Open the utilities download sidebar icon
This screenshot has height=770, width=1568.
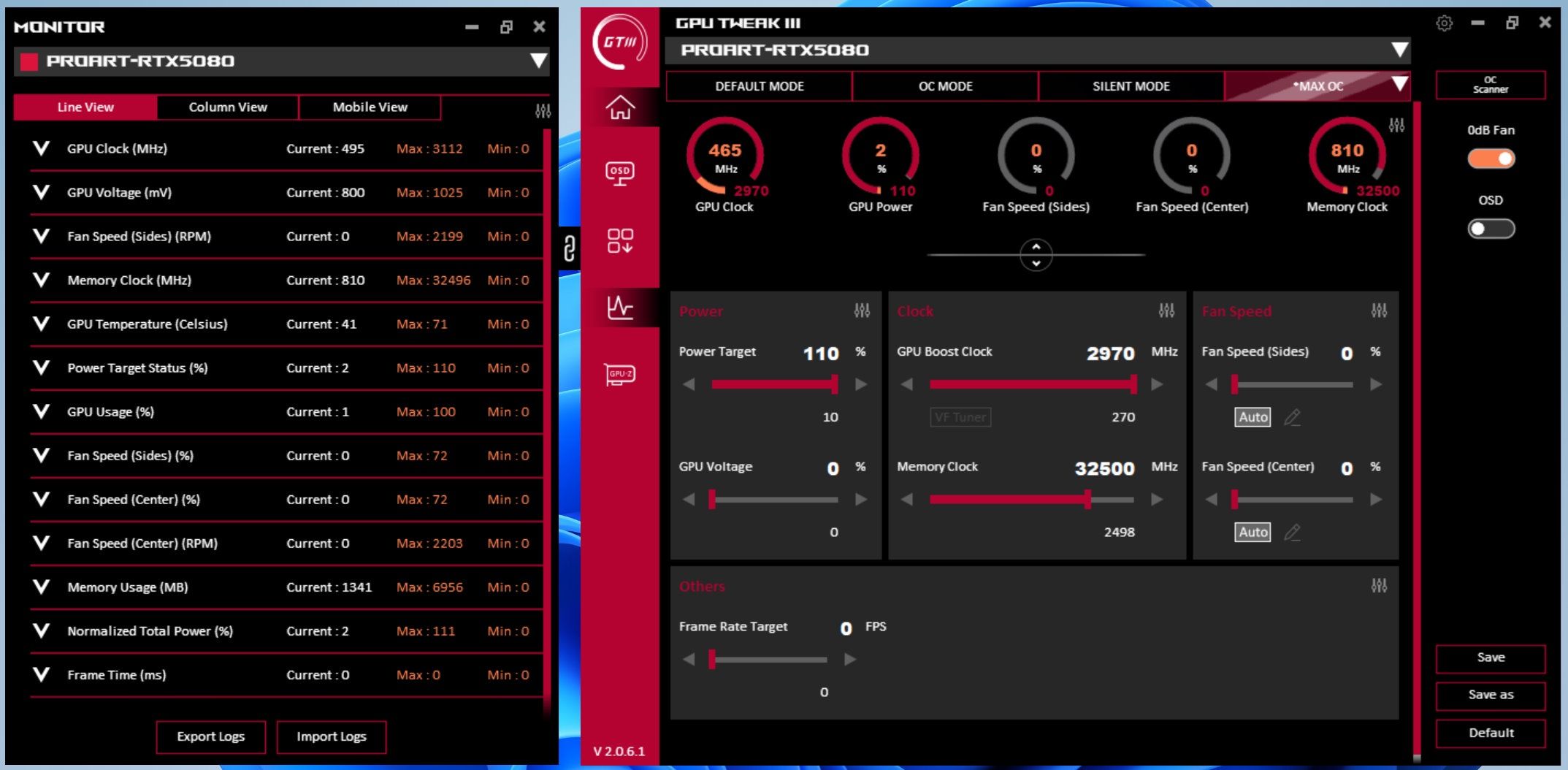tap(620, 240)
